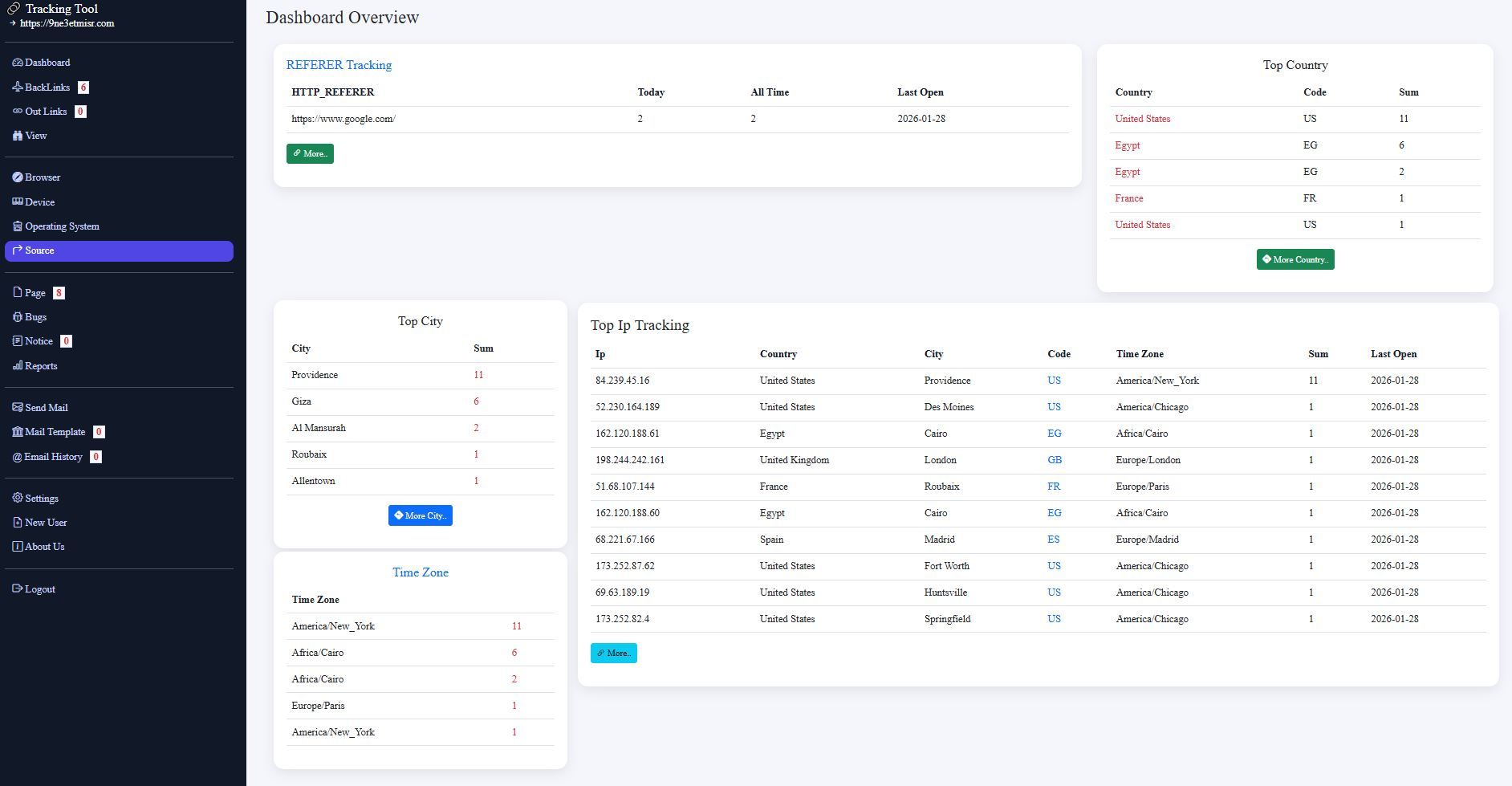Click the About Us info icon
Image resolution: width=1512 pixels, height=786 pixels.
(x=18, y=547)
